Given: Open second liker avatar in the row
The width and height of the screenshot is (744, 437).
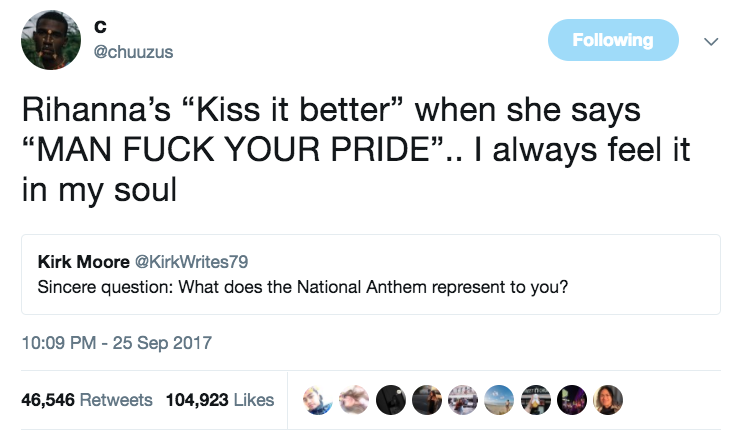Looking at the screenshot, I should point(354,400).
